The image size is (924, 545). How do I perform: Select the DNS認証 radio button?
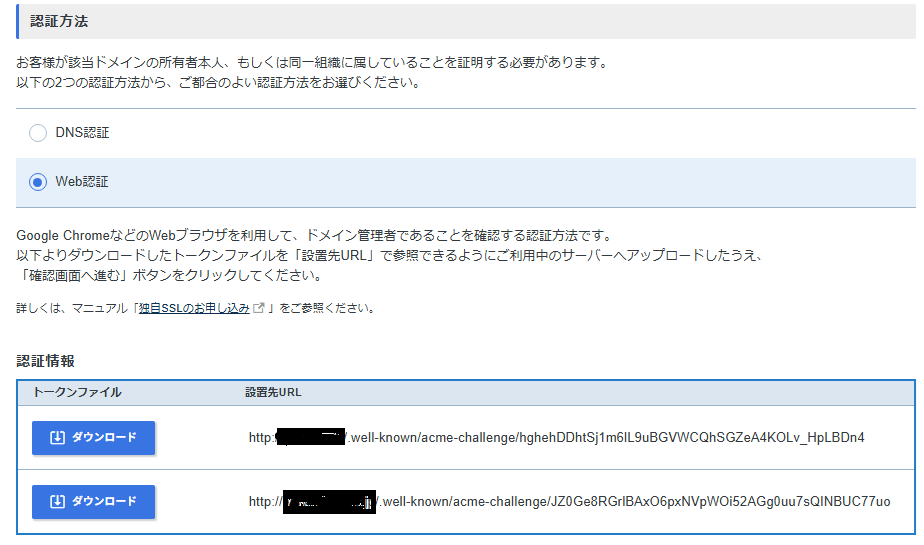pos(38,132)
